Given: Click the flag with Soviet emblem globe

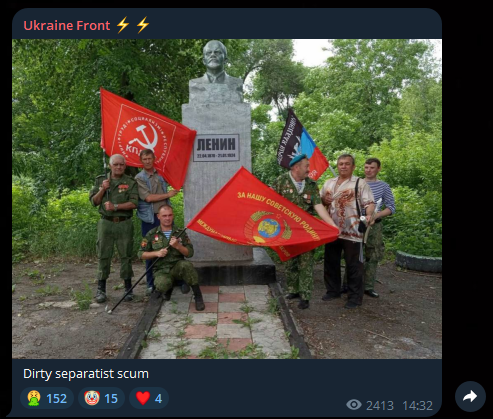Looking at the screenshot, I should [x=263, y=214].
